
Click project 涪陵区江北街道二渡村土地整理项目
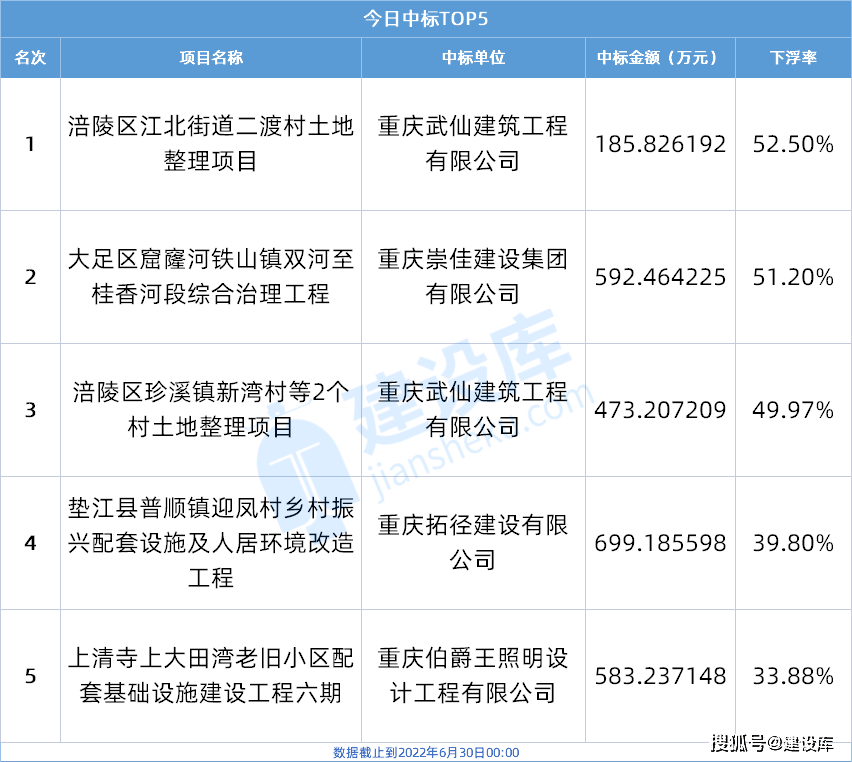click(211, 143)
